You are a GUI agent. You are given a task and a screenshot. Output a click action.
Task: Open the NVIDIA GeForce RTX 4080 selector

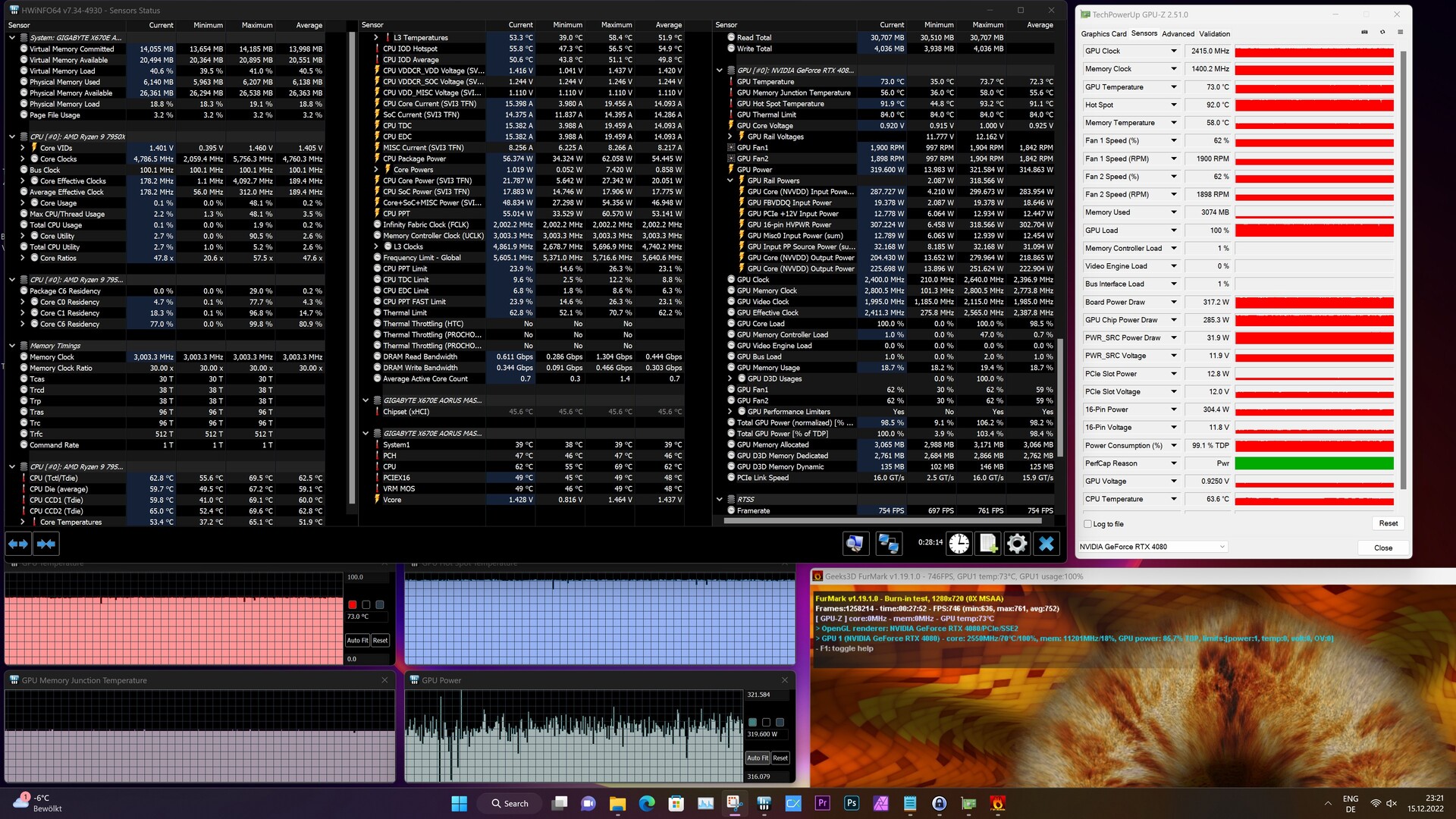tap(1152, 547)
